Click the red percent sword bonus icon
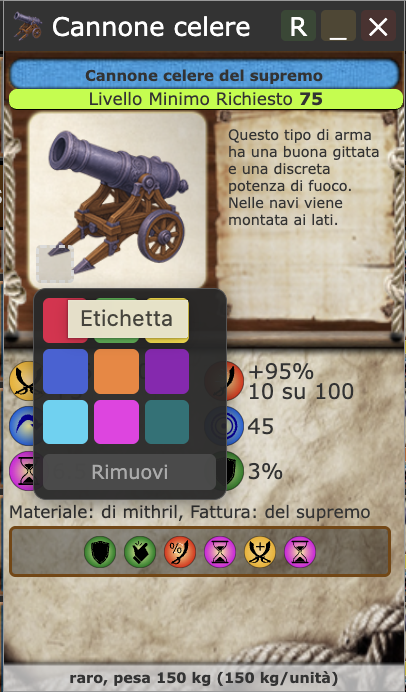Screen dimensions: 406x692 pos(180,552)
